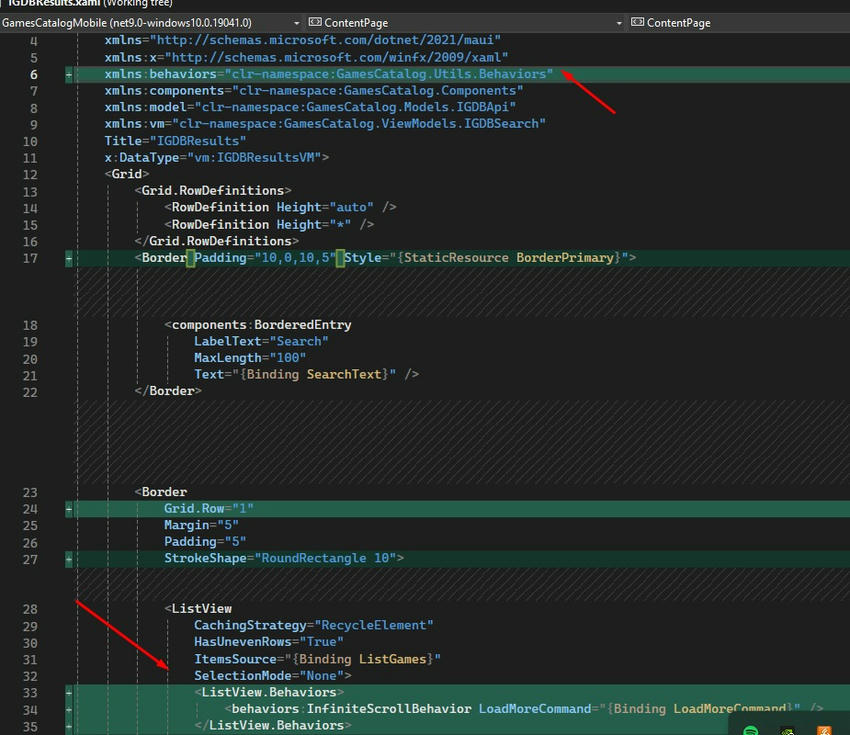Screen dimensions: 850x735
Task: Click the Margin="5" attribute
Action: pos(202,525)
